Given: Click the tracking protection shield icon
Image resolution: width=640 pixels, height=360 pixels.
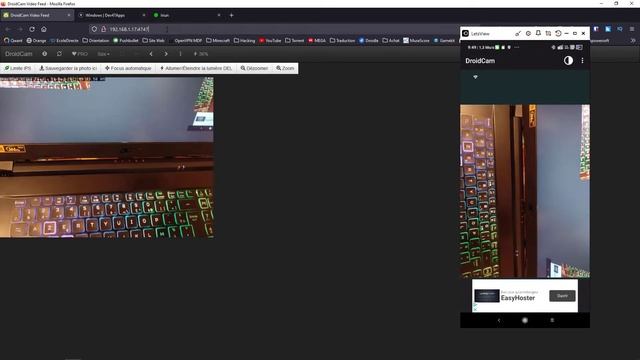Looking at the screenshot, I should point(94,29).
